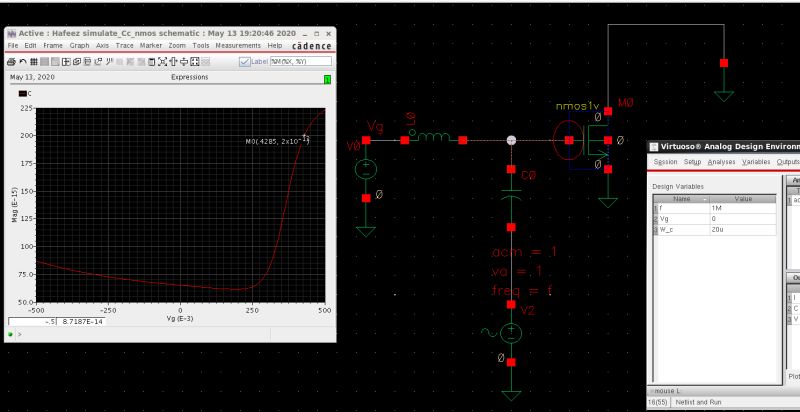Sort by the Name column header

(x=681, y=199)
